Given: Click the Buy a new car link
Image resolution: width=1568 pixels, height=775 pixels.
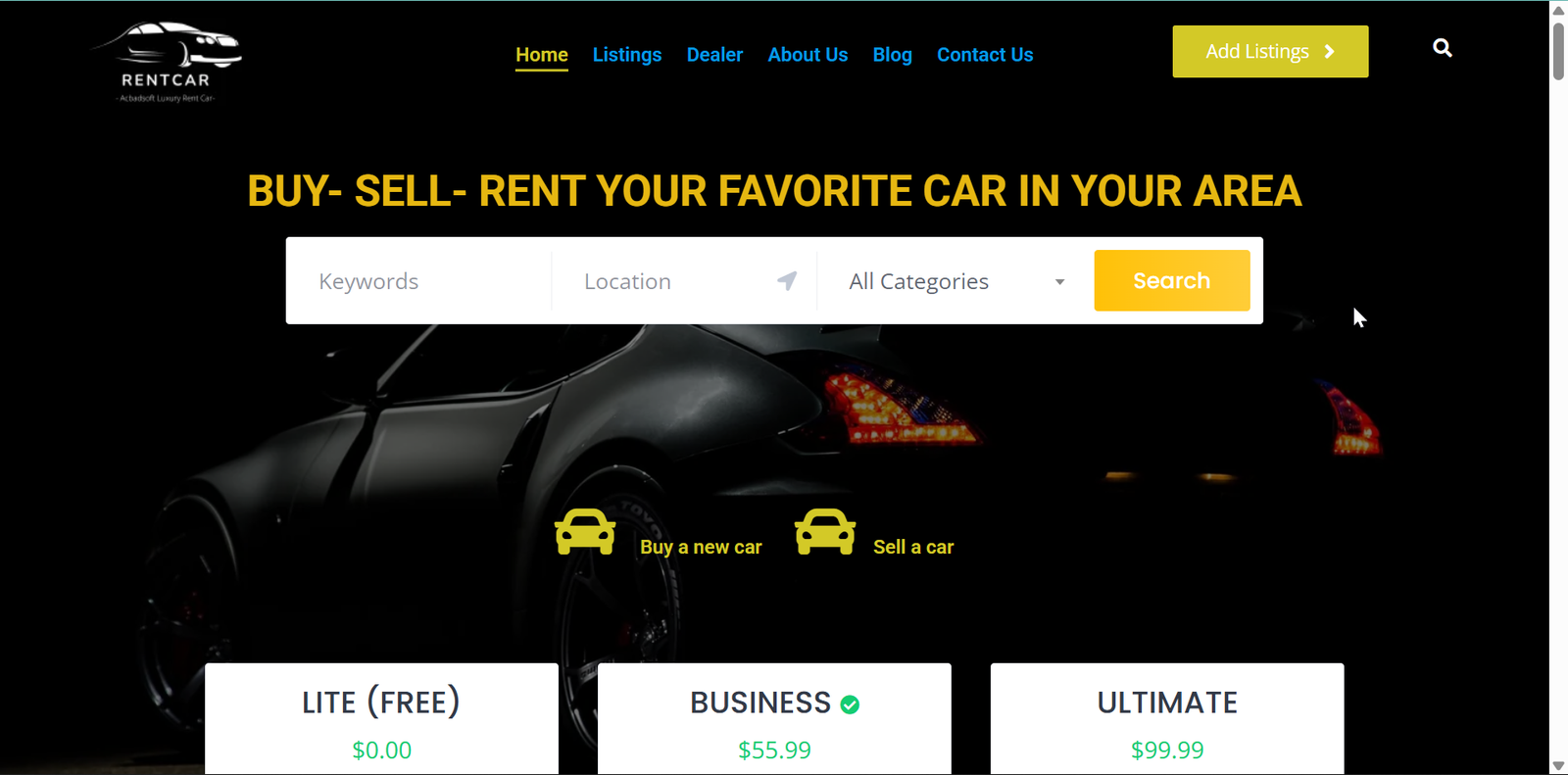Looking at the screenshot, I should [701, 547].
